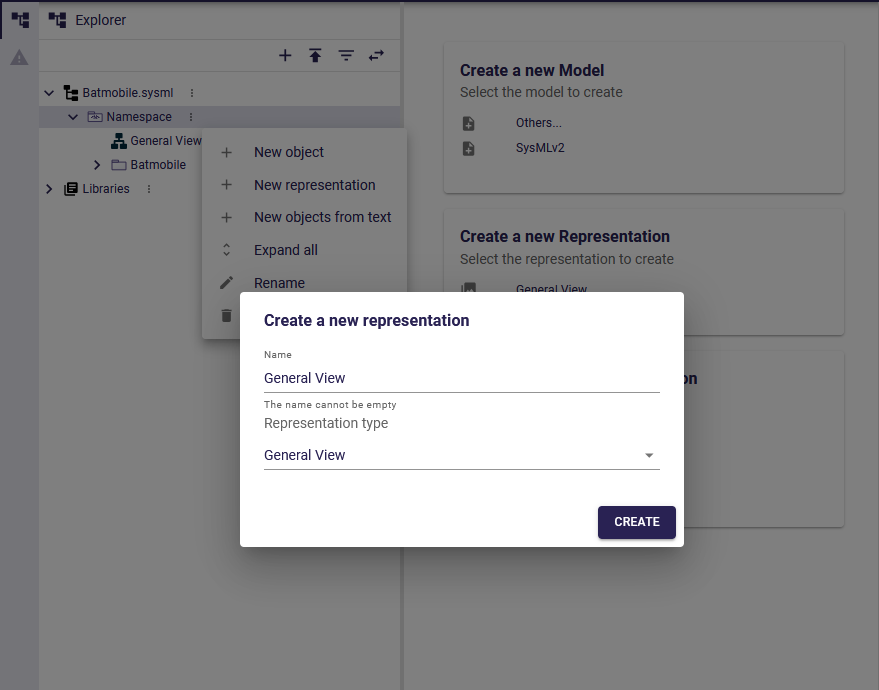
Task: Choose Expand all in context menu
Action: click(286, 250)
